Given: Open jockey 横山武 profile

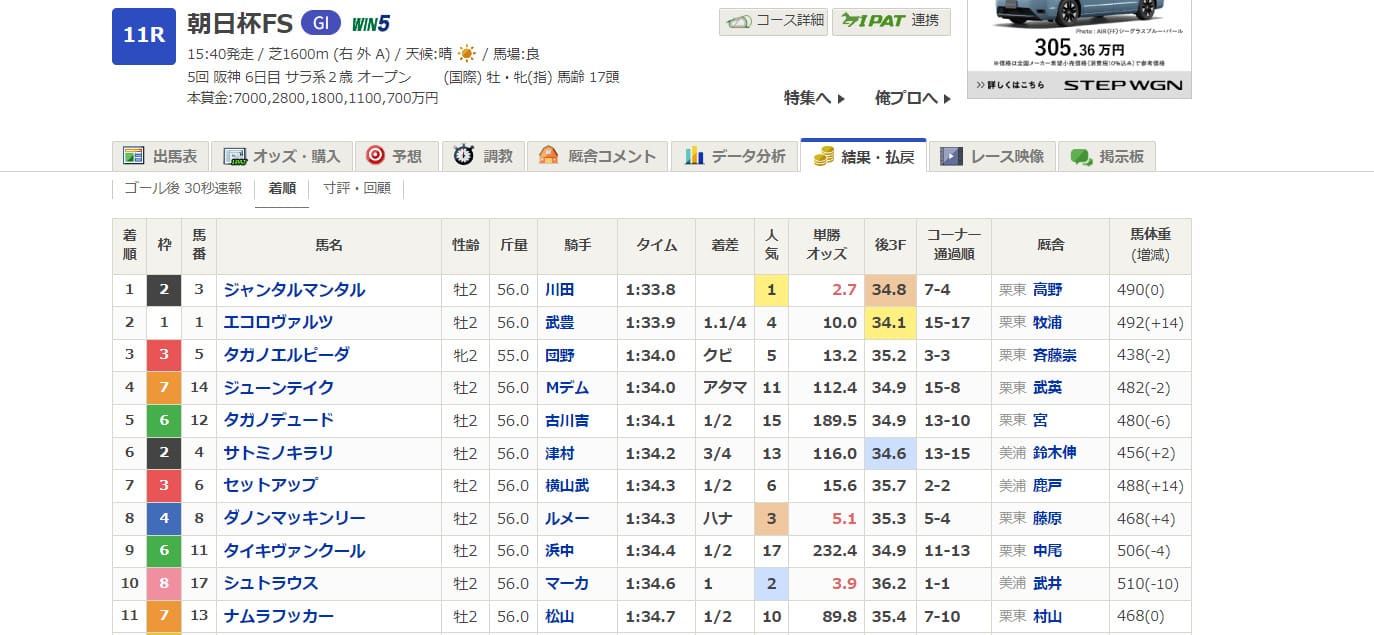Looking at the screenshot, I should pos(566,486).
